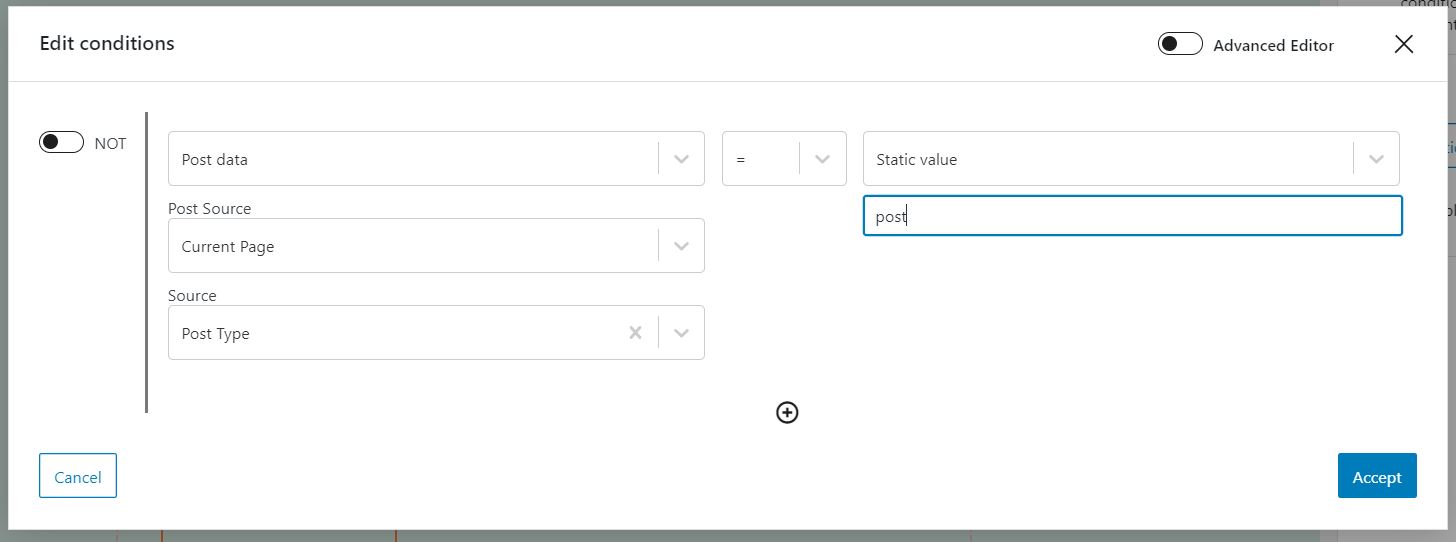Click the Cancel button
Viewport: 1456px width, 542px height.
click(78, 475)
